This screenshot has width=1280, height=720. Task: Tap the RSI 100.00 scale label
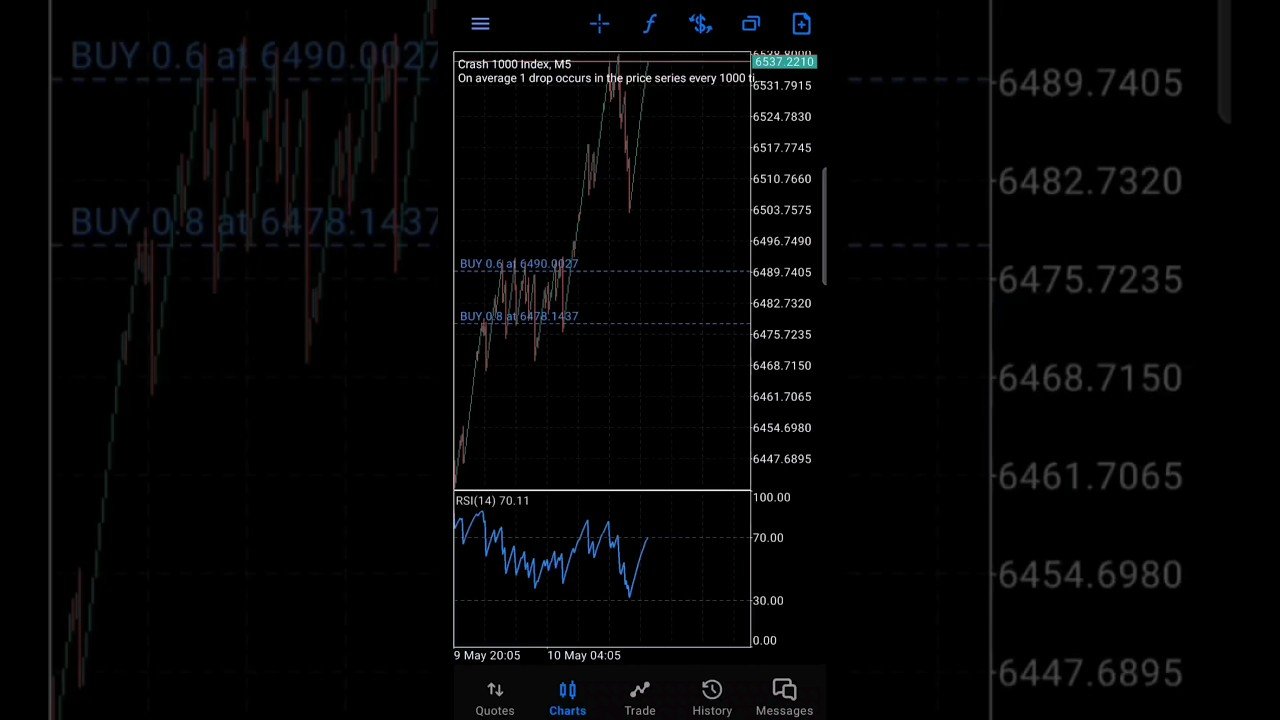pos(771,497)
